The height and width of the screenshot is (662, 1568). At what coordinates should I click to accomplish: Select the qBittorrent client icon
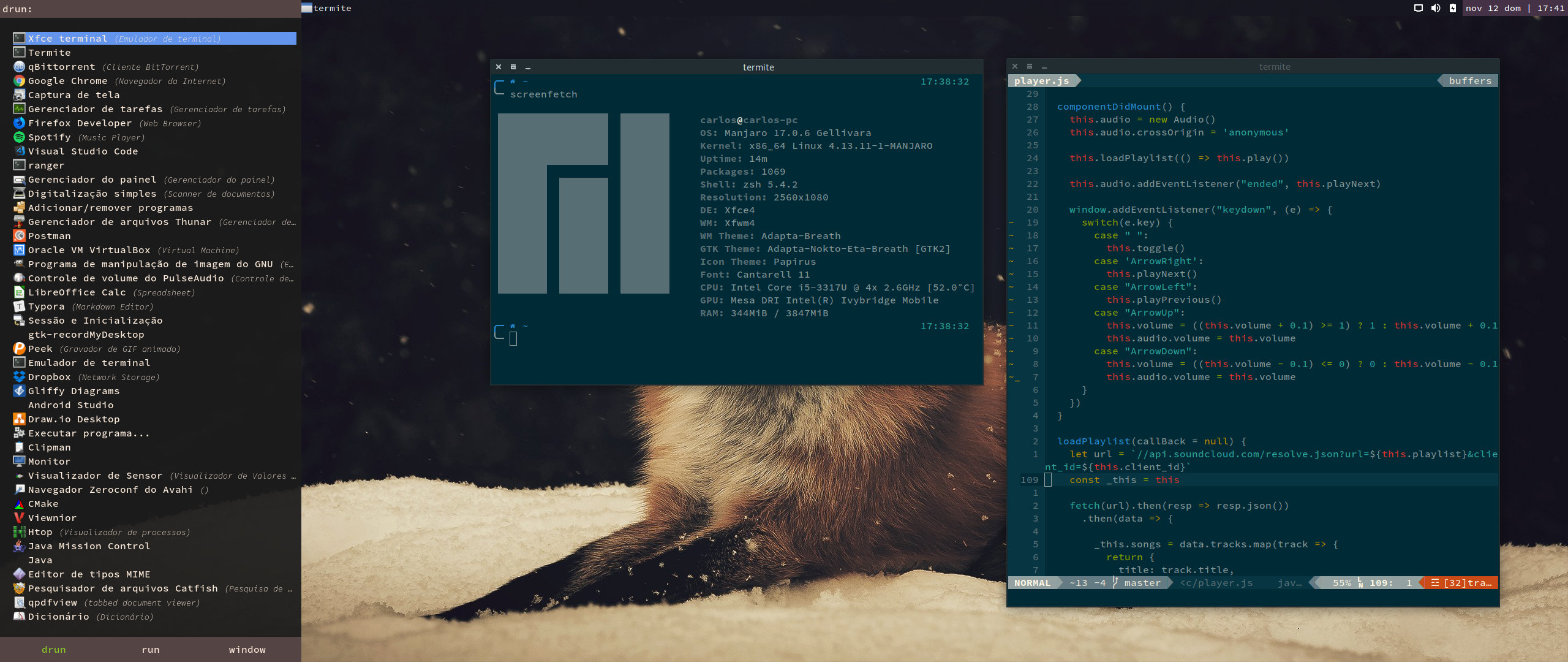(x=19, y=66)
